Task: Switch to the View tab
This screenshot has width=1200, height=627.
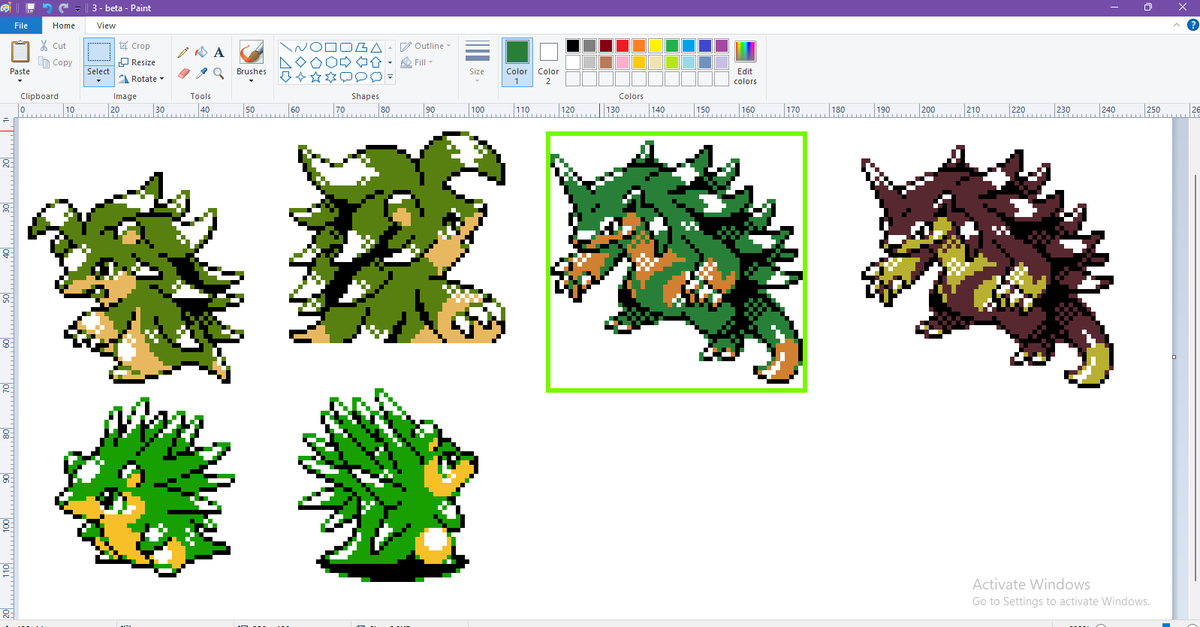Action: 106,25
